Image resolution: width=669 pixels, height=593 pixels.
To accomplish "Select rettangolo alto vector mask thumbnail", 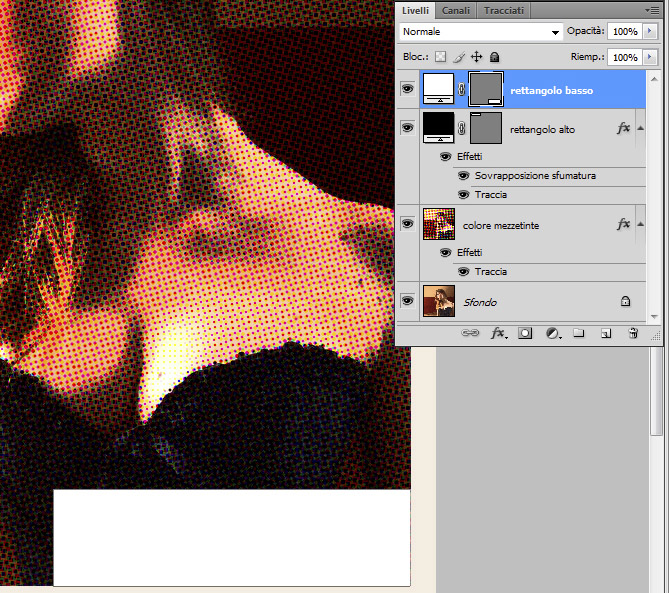I will pos(486,128).
